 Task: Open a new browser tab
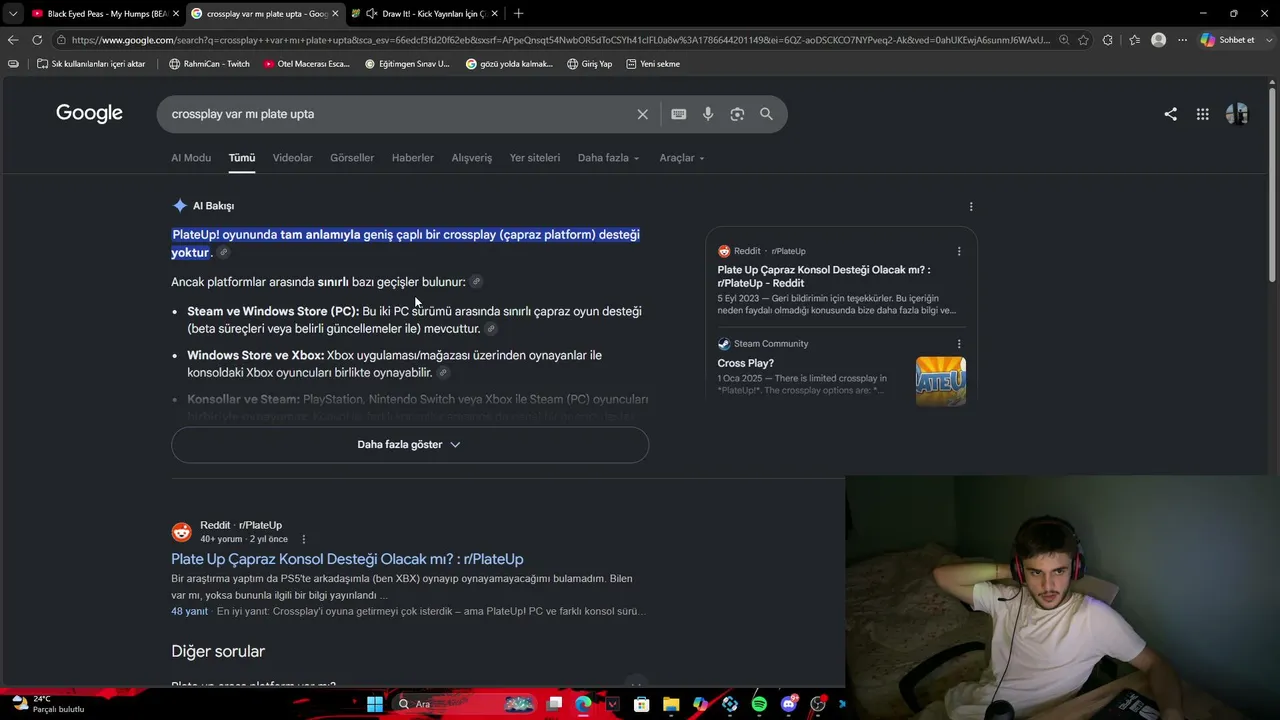click(518, 14)
